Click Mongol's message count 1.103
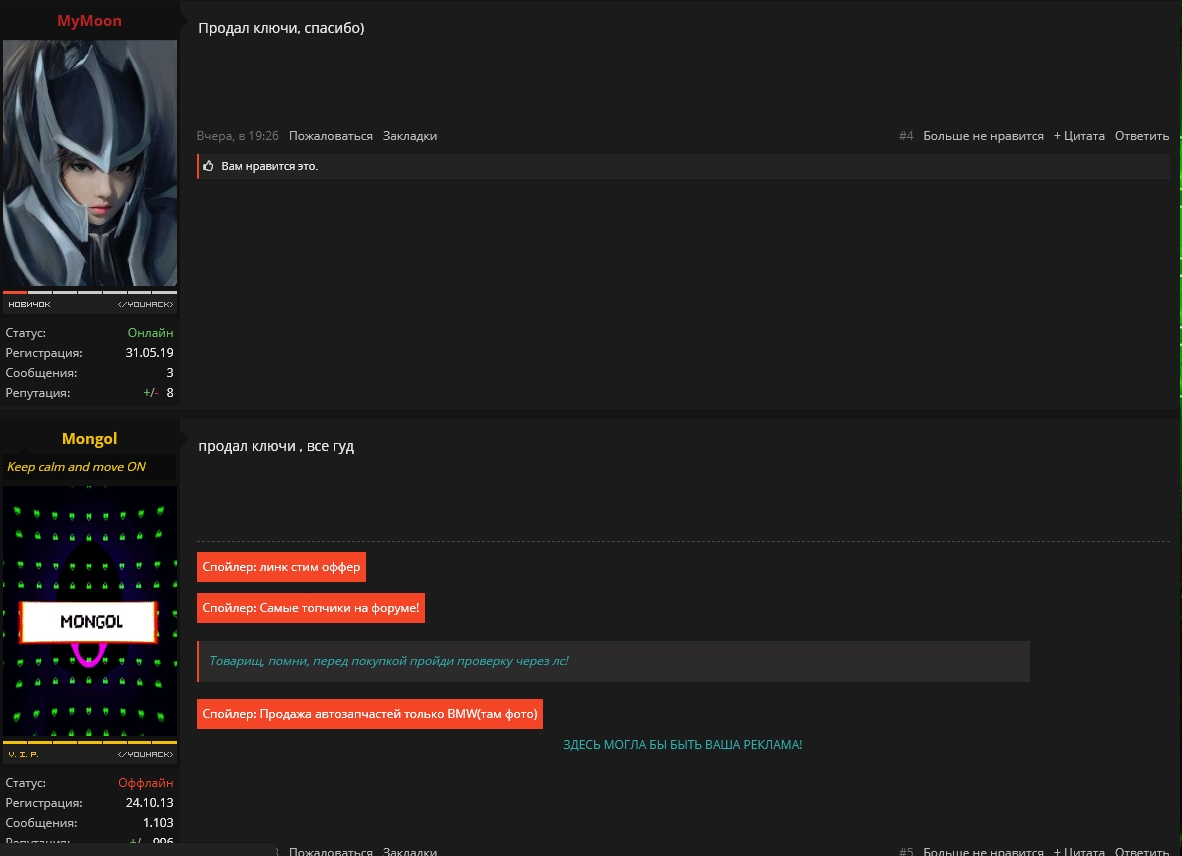1182x856 pixels. [x=158, y=823]
